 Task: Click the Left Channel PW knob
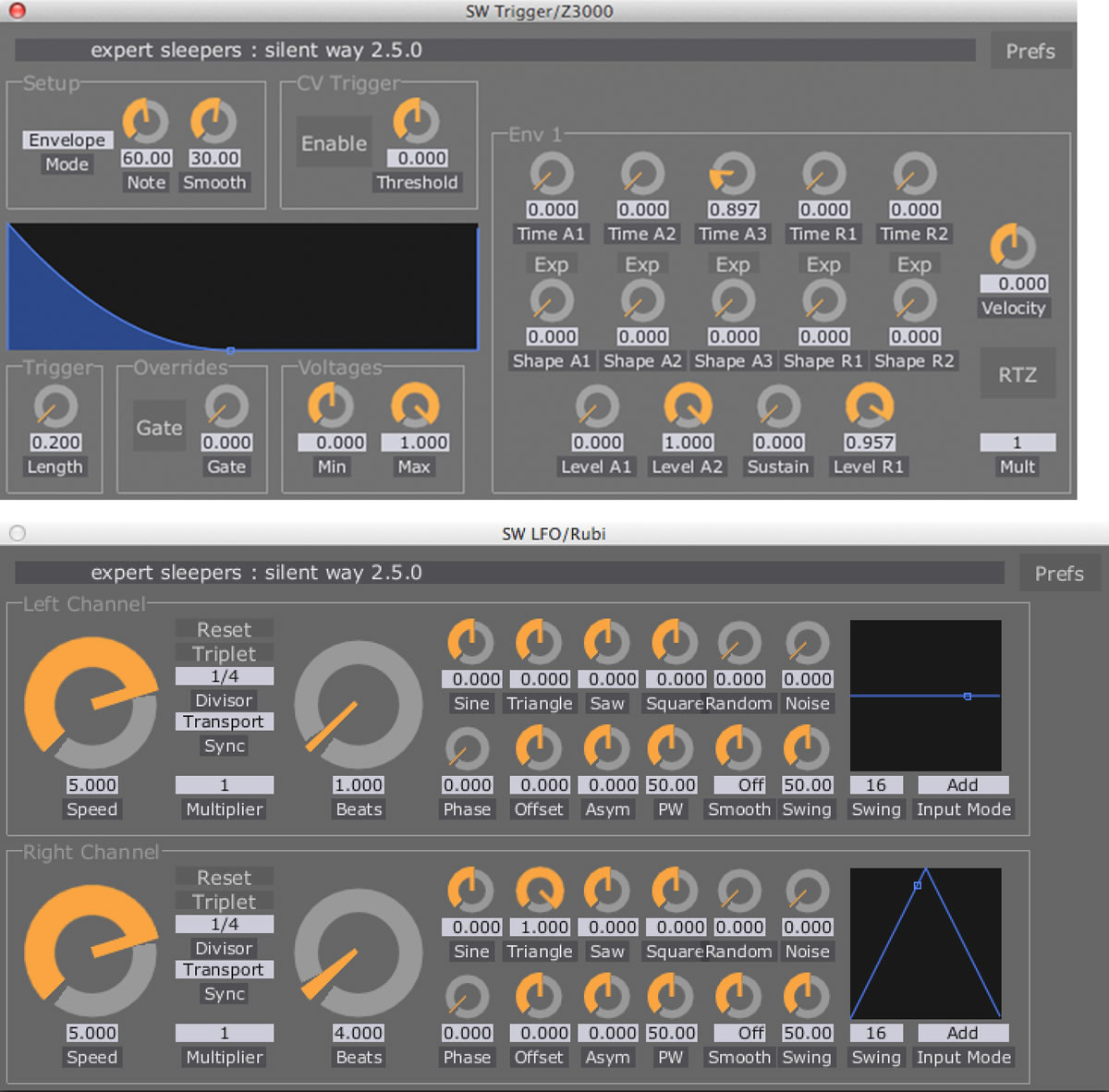(x=671, y=748)
